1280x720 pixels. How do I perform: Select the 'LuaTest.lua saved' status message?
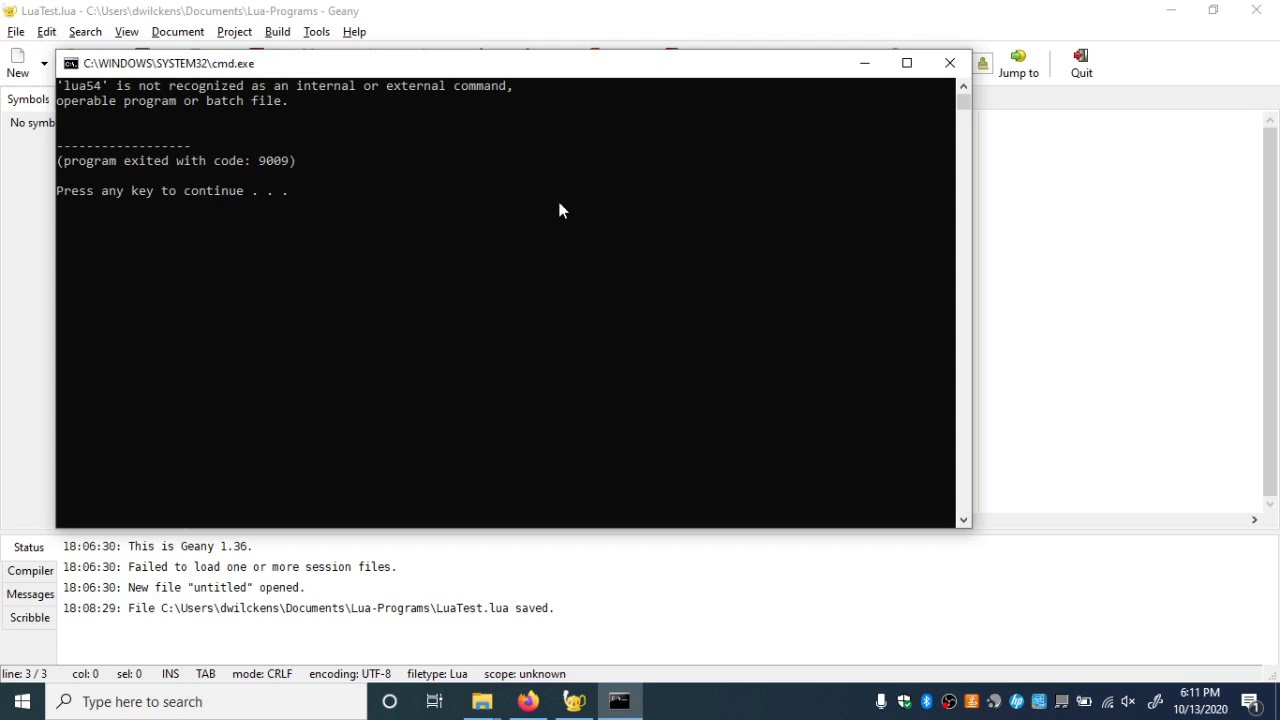pos(308,608)
